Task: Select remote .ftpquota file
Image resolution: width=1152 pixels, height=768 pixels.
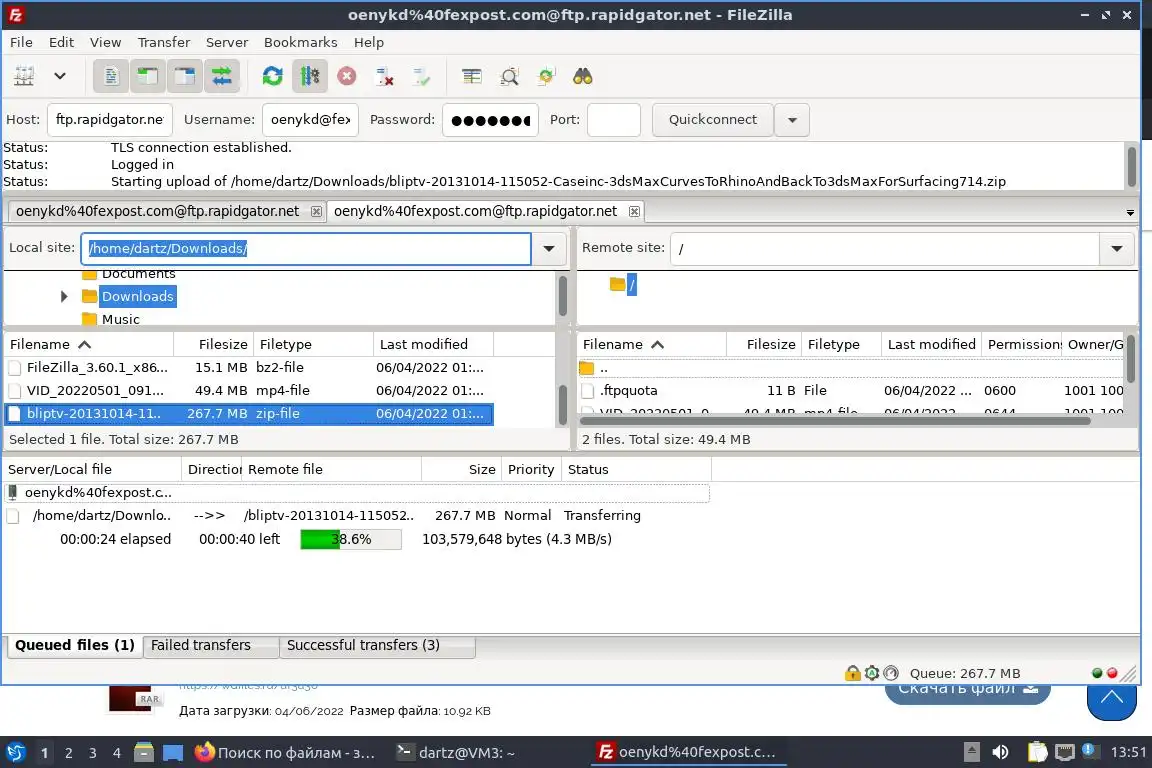Action: (851, 390)
